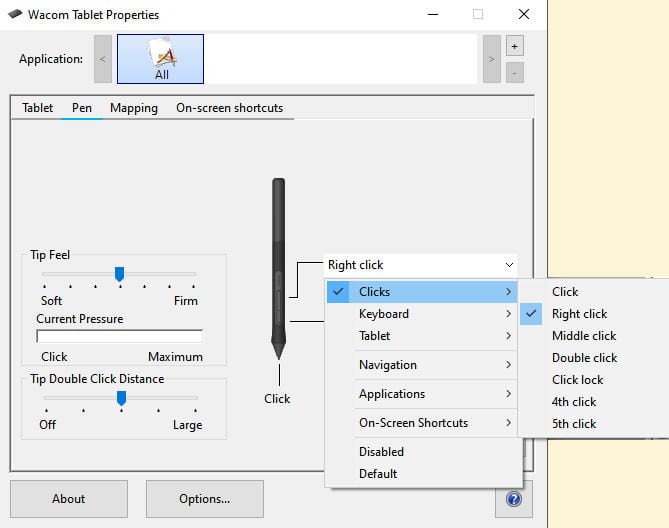Screen dimensions: 669x528
Task: Click the pen tip Click label
Action: point(277,399)
